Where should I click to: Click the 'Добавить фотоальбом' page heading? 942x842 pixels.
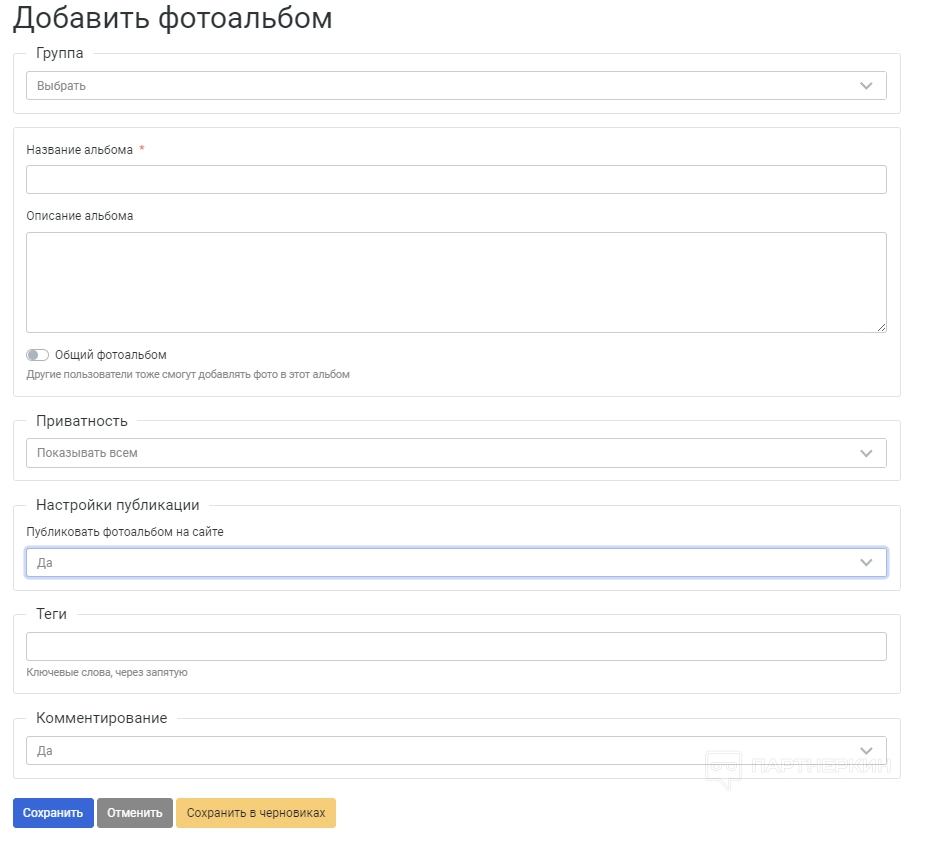click(172, 19)
